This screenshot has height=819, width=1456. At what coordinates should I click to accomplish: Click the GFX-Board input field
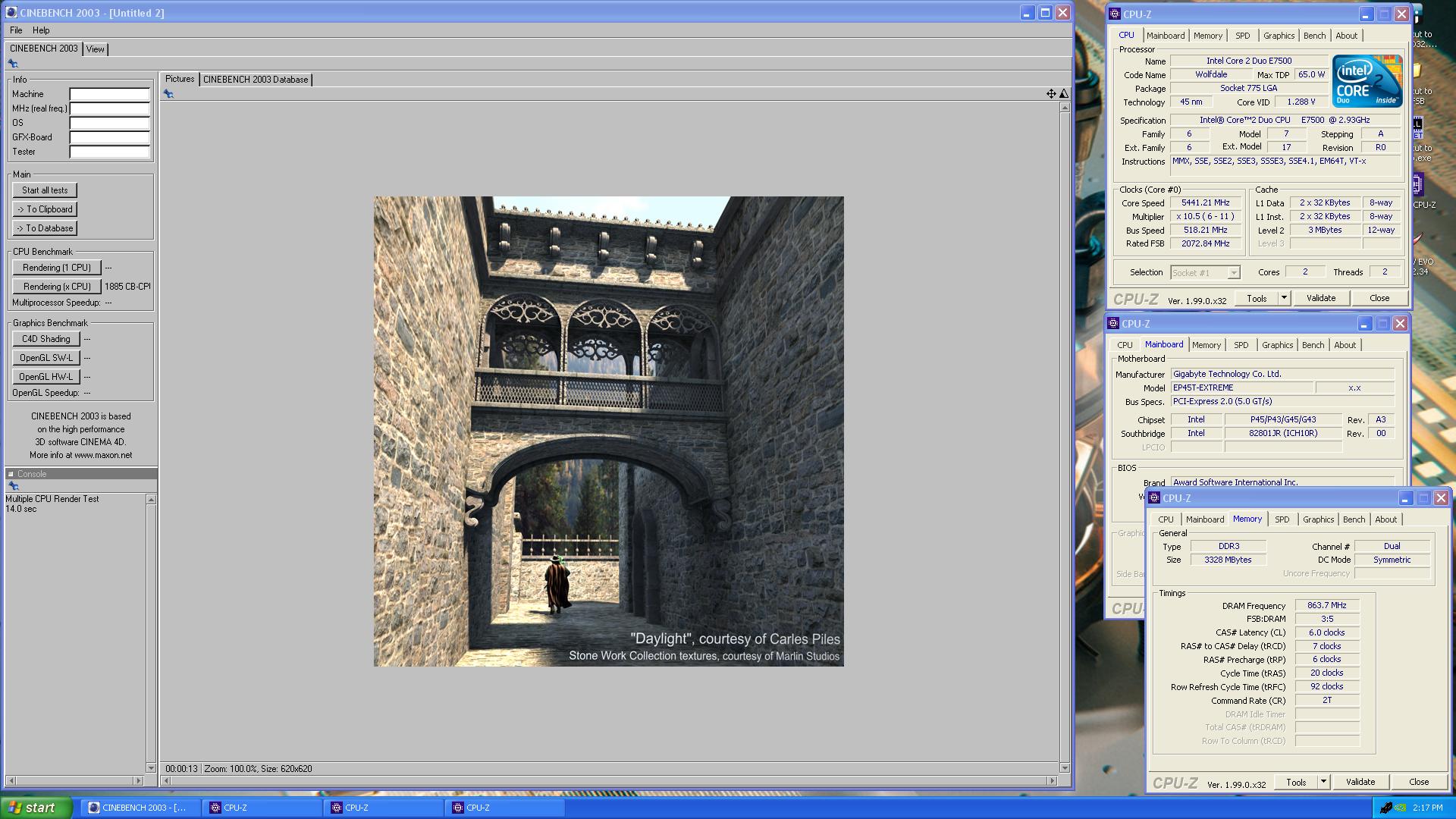pyautogui.click(x=110, y=137)
